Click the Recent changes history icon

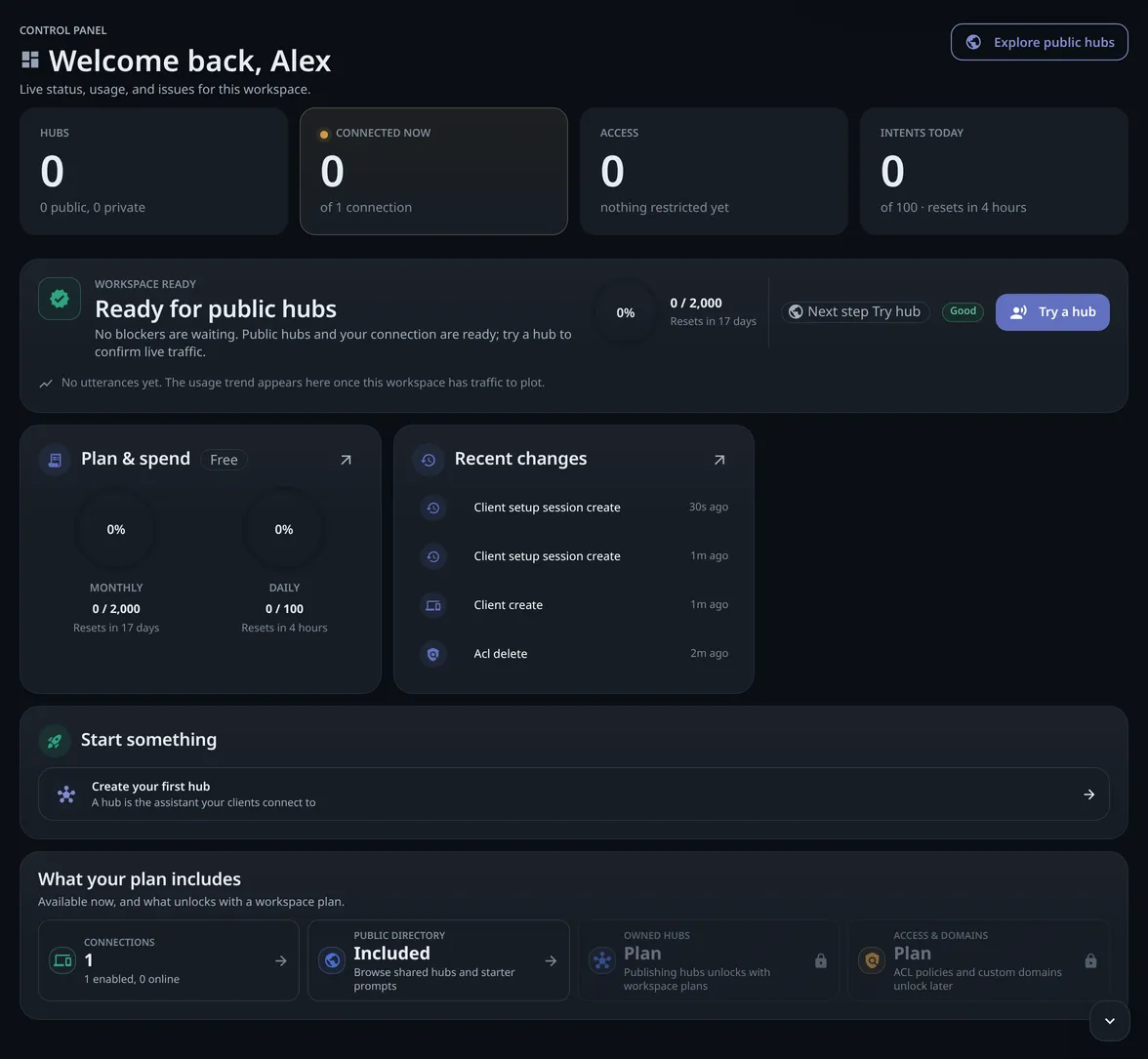coord(429,460)
